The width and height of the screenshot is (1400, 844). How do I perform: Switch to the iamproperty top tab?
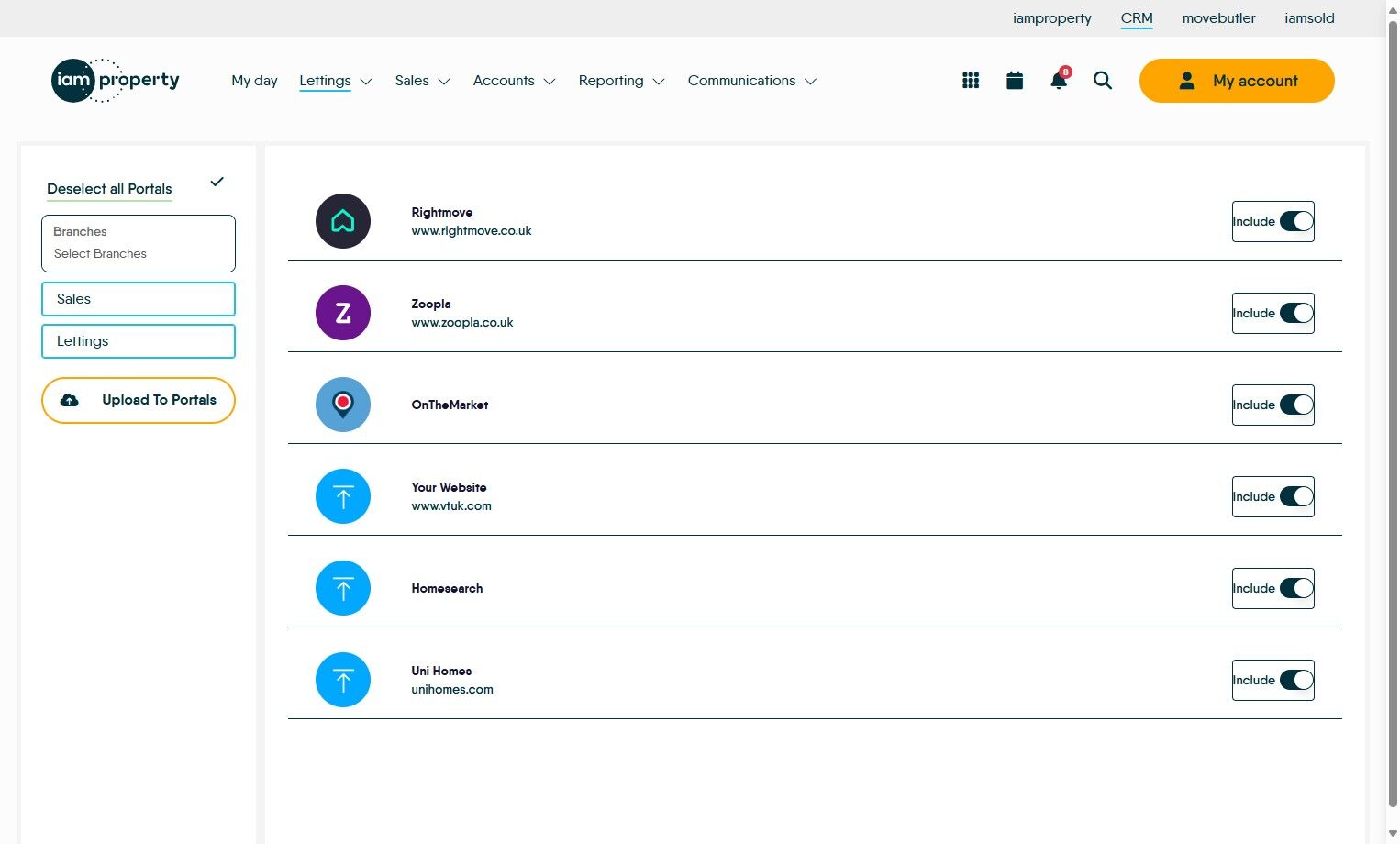[x=1052, y=18]
